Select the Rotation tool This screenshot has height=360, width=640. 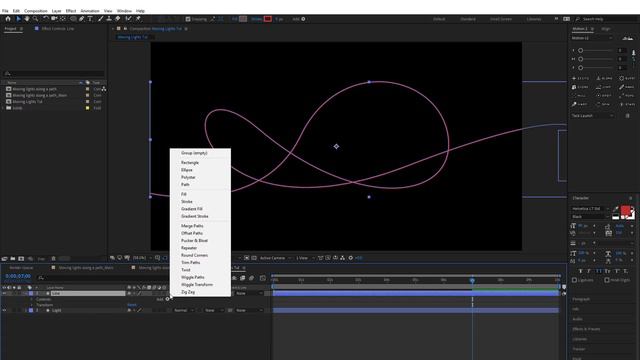[x=46, y=19]
